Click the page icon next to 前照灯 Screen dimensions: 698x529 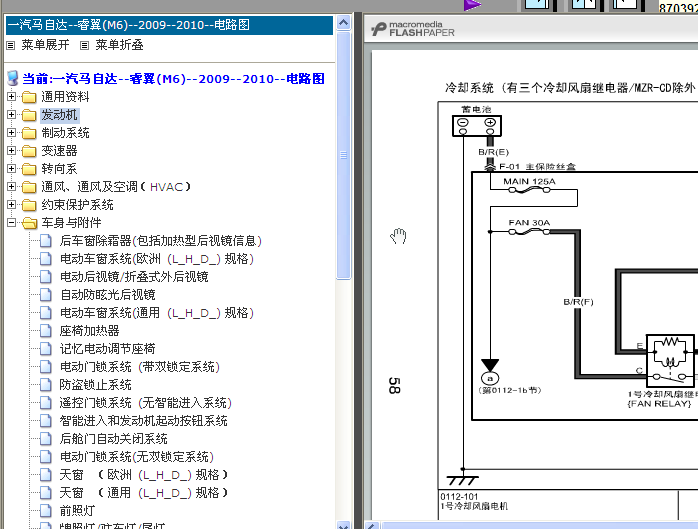click(45, 511)
